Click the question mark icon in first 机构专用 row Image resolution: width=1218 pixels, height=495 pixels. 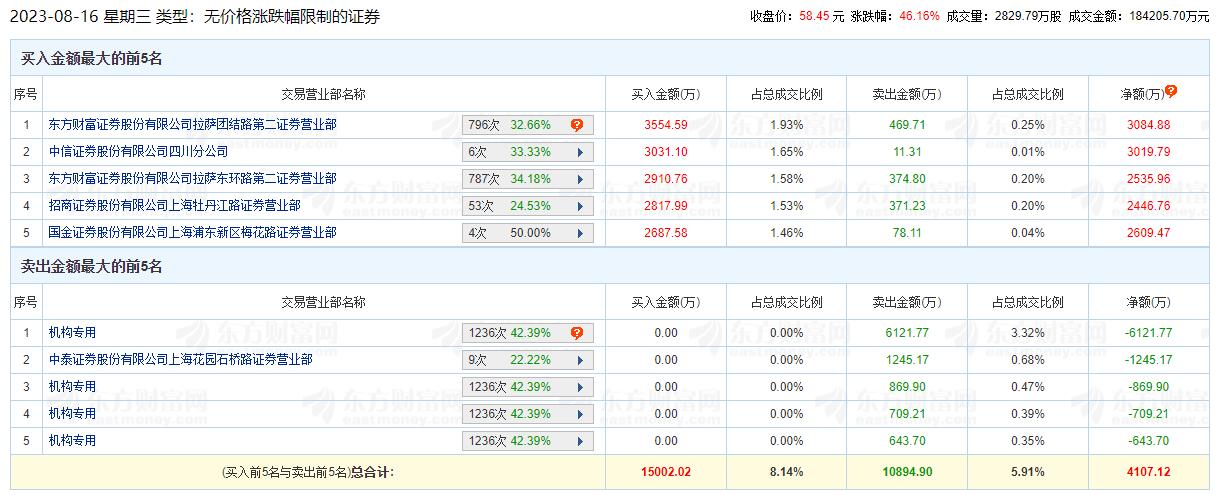click(577, 333)
